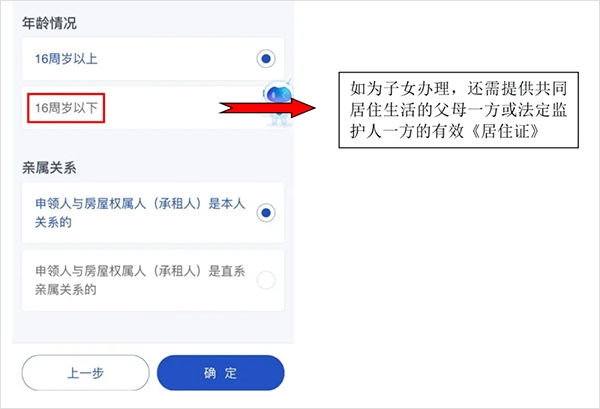Click the 年龄情况 section heading
This screenshot has height=409, width=600.
pyautogui.click(x=49, y=23)
